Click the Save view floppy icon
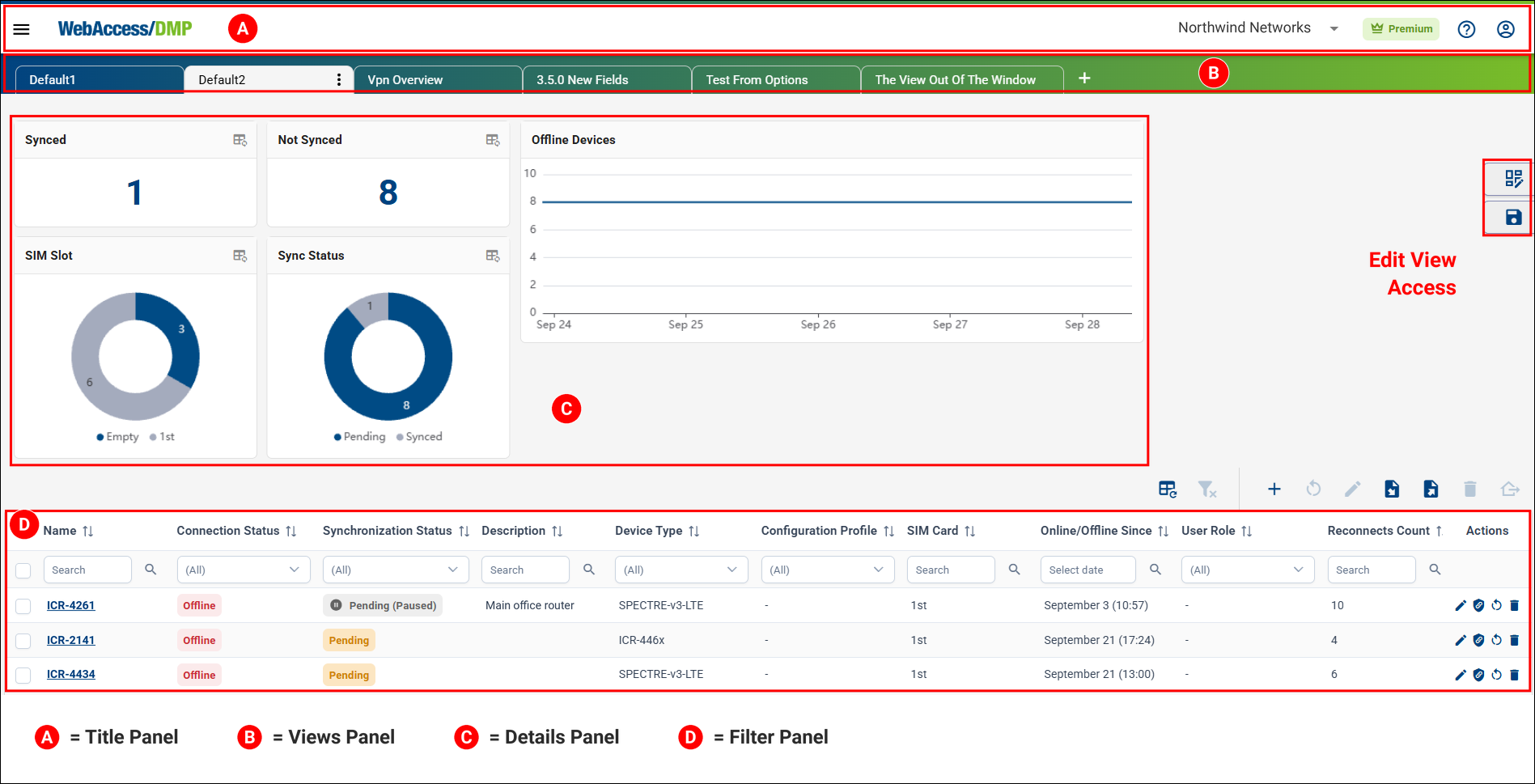 [1513, 217]
